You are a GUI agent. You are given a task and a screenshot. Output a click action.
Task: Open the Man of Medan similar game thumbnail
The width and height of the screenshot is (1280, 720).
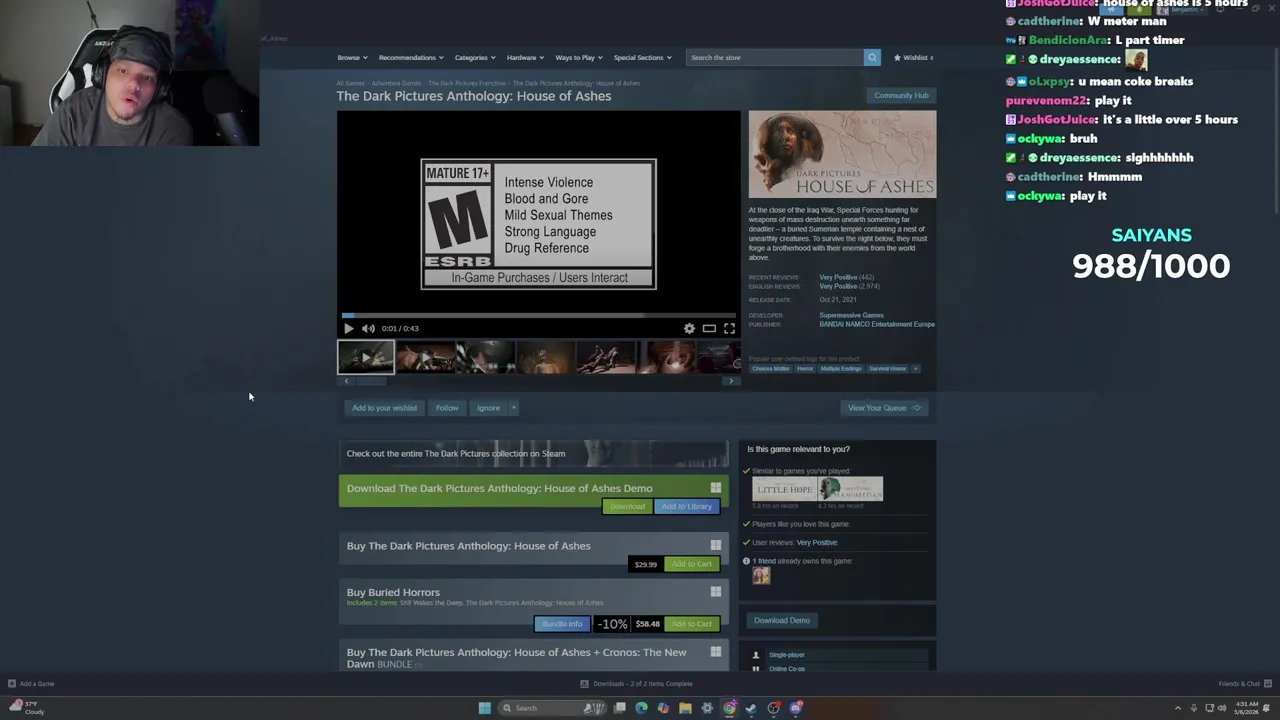pyautogui.click(x=851, y=489)
